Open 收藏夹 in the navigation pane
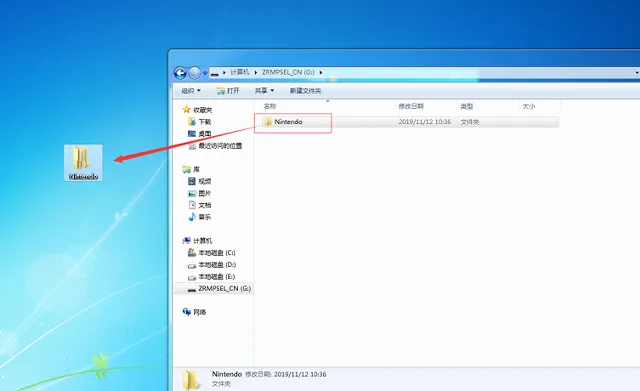This screenshot has height=391, width=640. (x=198, y=110)
